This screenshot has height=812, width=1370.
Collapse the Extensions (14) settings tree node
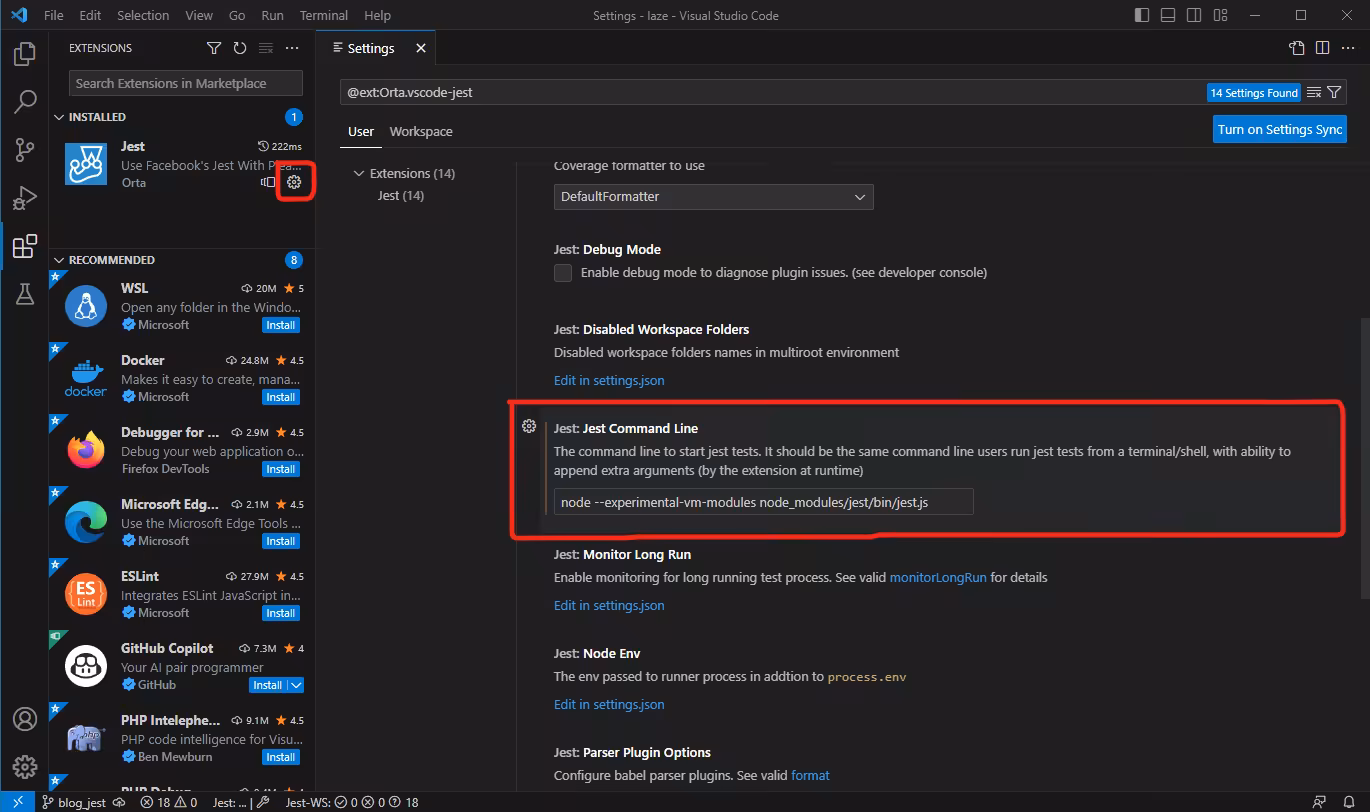pyautogui.click(x=359, y=173)
